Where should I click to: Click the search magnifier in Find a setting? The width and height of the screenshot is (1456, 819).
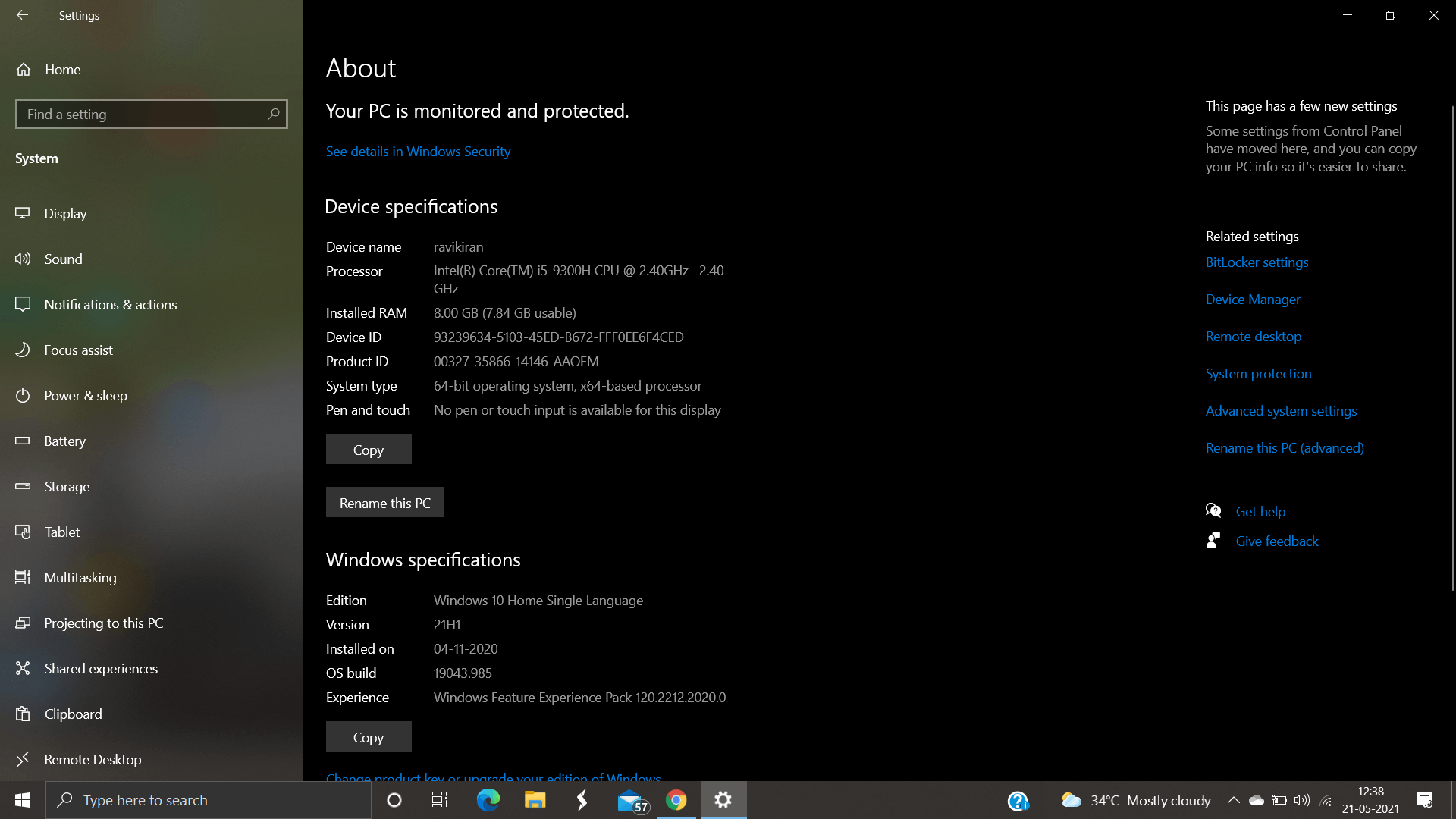pos(274,114)
